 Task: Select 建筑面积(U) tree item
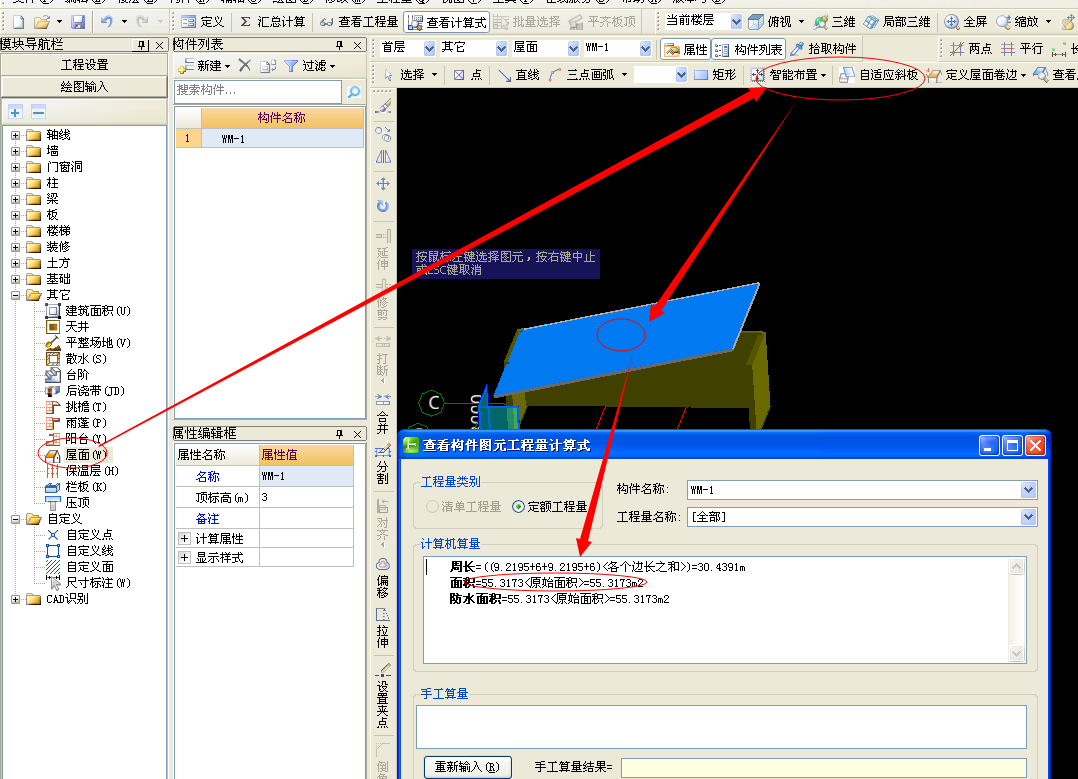coord(88,311)
